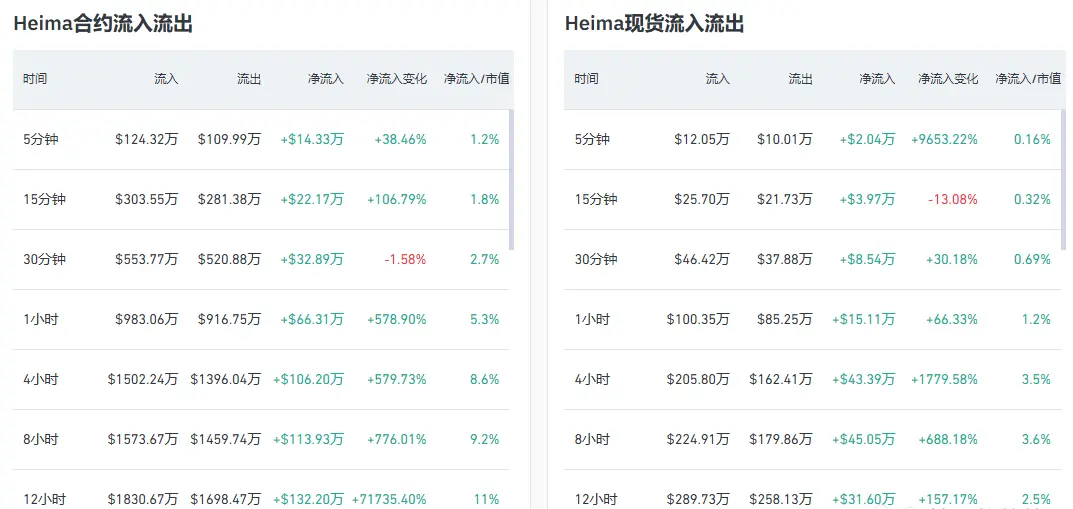The image size is (1073, 509).
Task: Click the $162.41万 spot outflow cell
Action: [x=781, y=379]
